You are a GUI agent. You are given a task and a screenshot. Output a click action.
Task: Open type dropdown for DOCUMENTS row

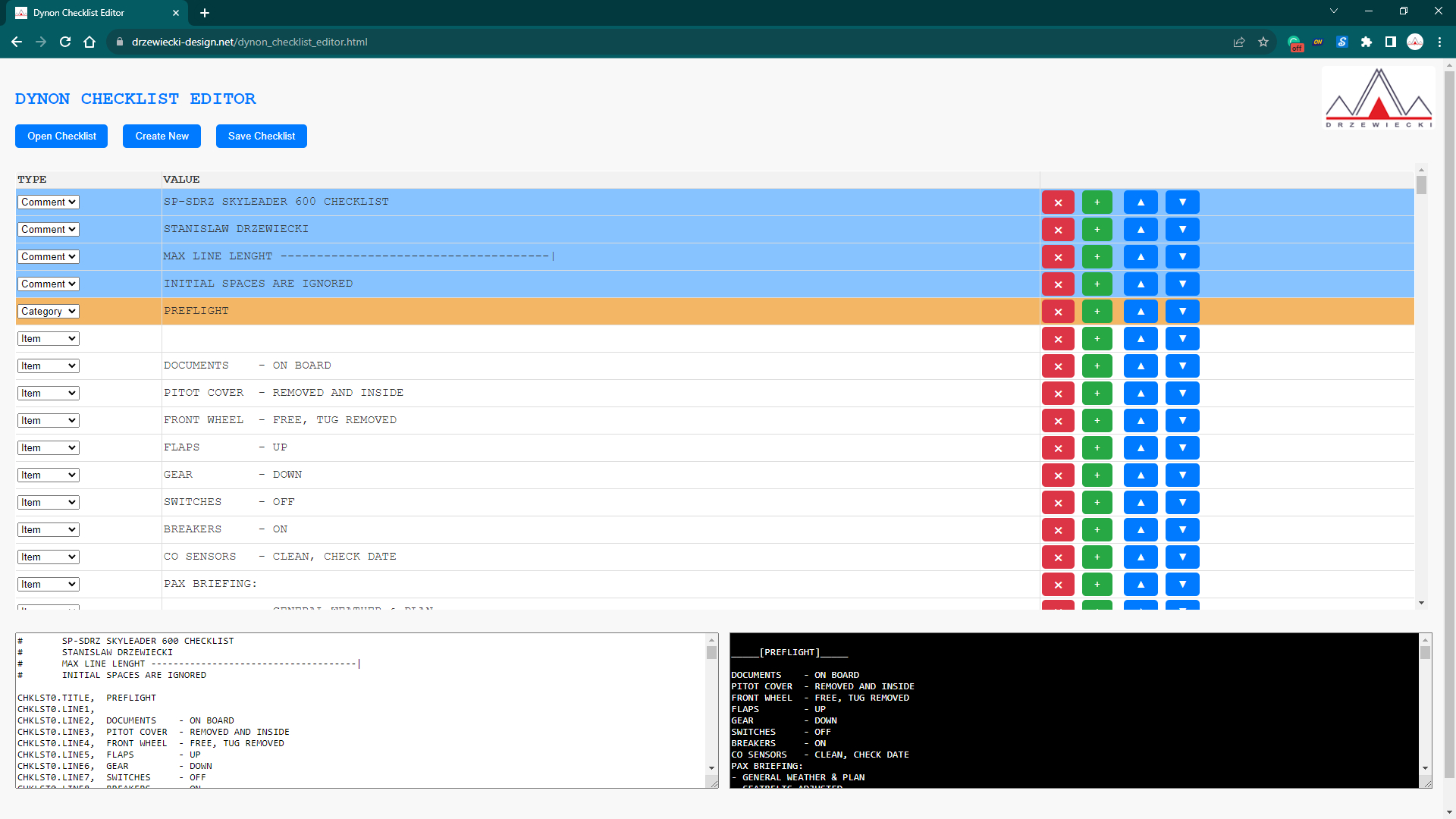pos(49,366)
